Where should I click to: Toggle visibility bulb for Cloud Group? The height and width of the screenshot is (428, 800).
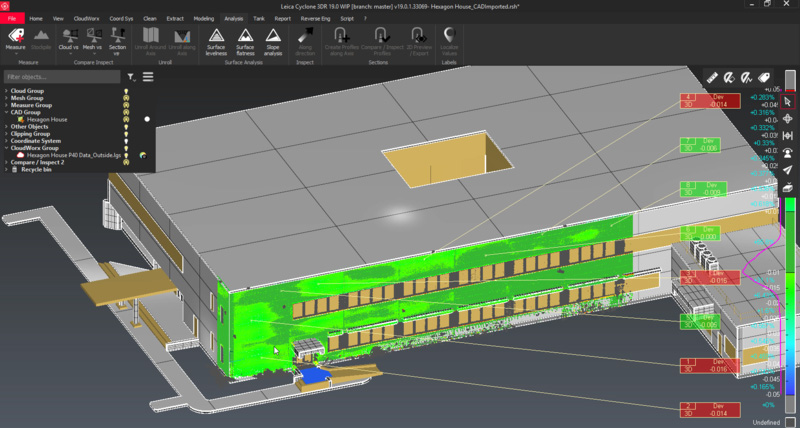126,91
